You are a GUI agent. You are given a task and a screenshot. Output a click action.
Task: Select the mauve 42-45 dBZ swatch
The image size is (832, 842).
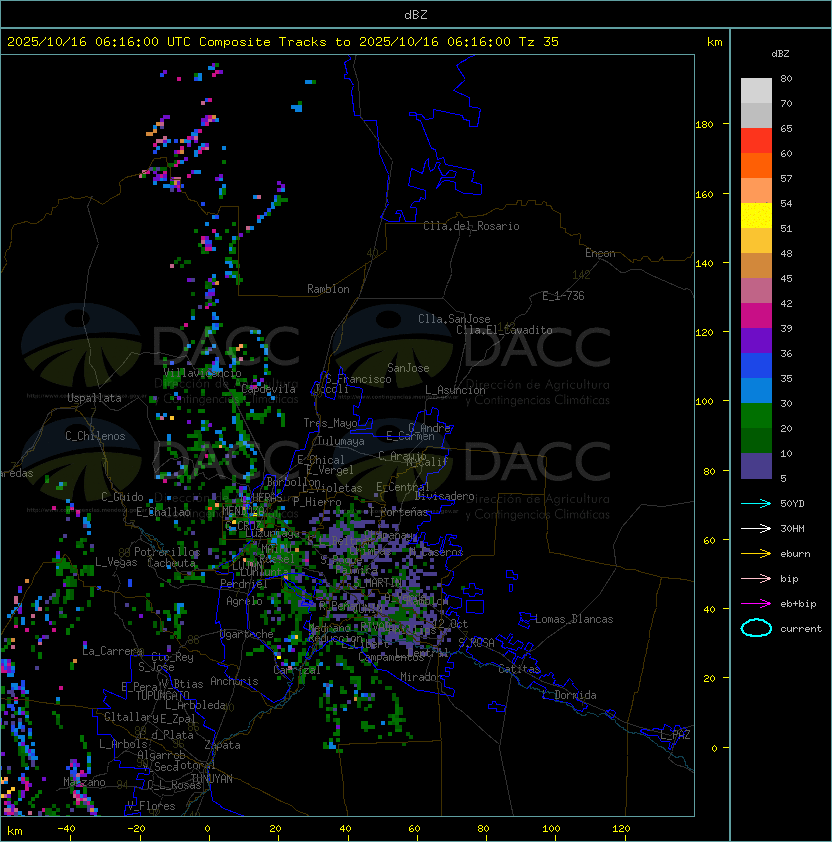pos(756,291)
